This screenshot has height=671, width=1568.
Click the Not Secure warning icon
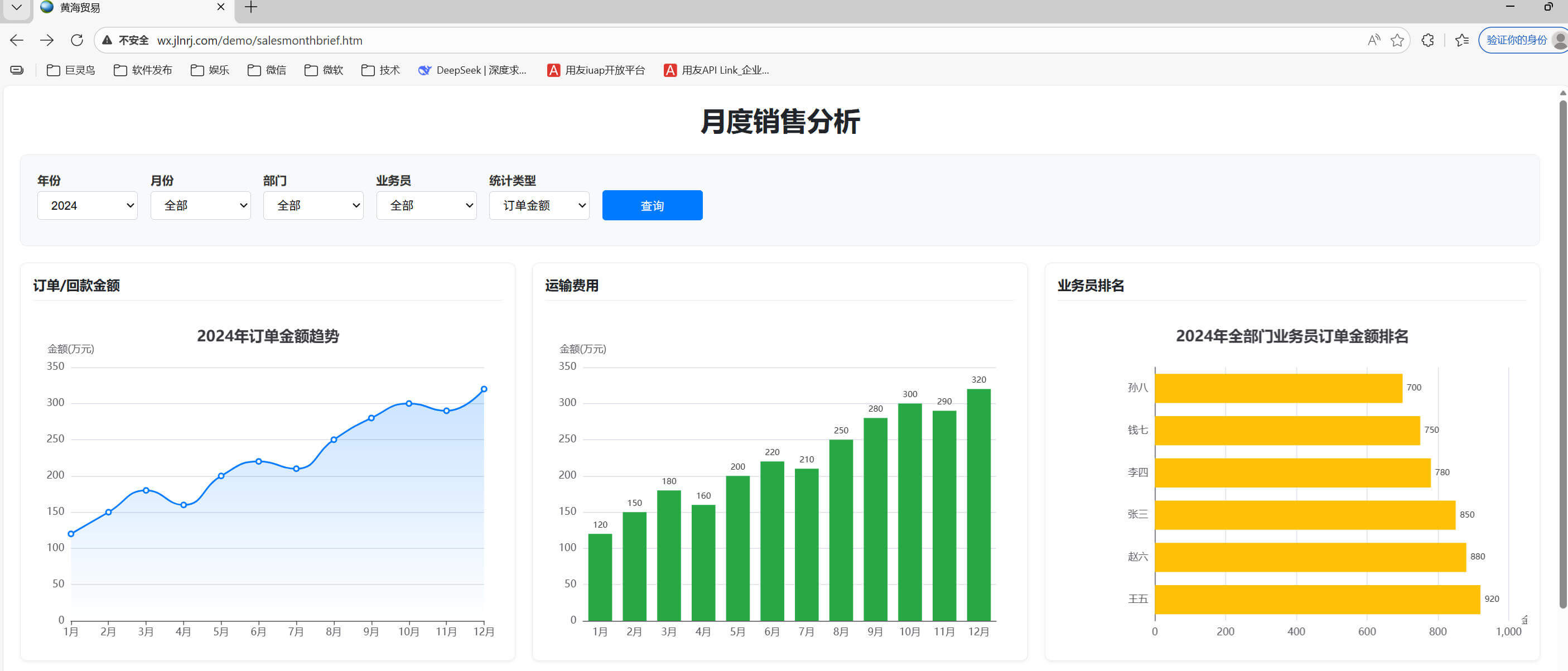pos(107,40)
